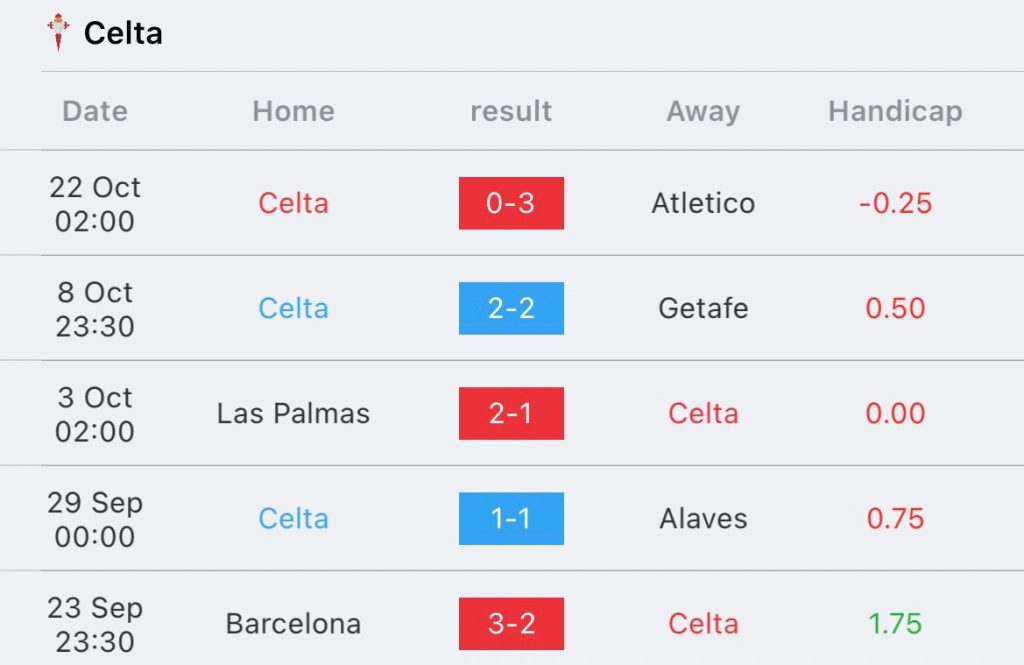
Task: Select Barcelona home team name
Action: click(293, 624)
